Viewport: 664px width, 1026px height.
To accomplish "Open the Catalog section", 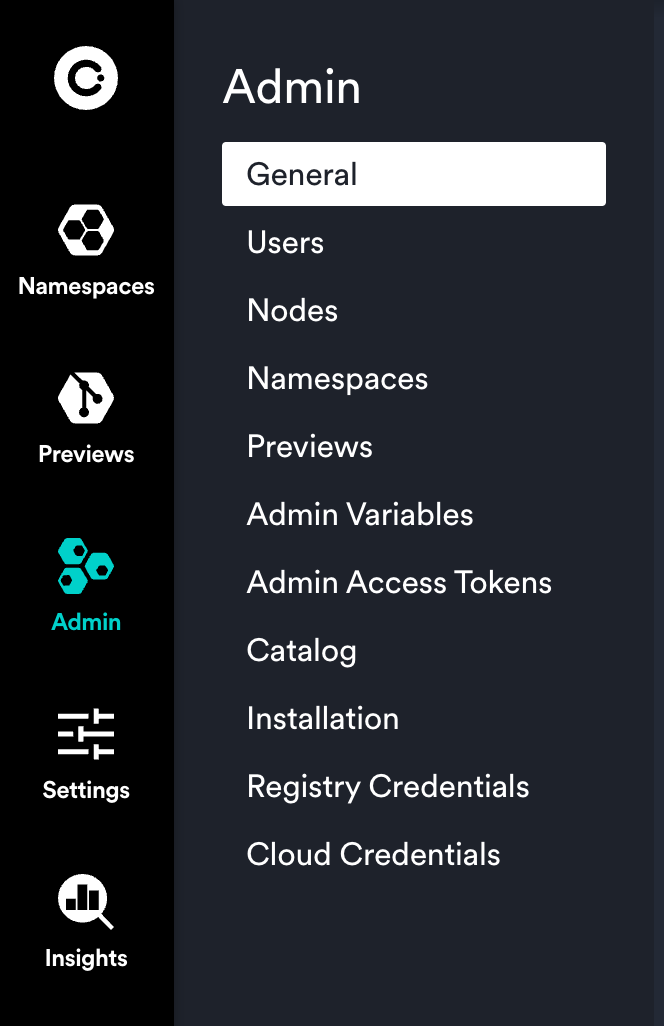I will pyautogui.click(x=301, y=650).
